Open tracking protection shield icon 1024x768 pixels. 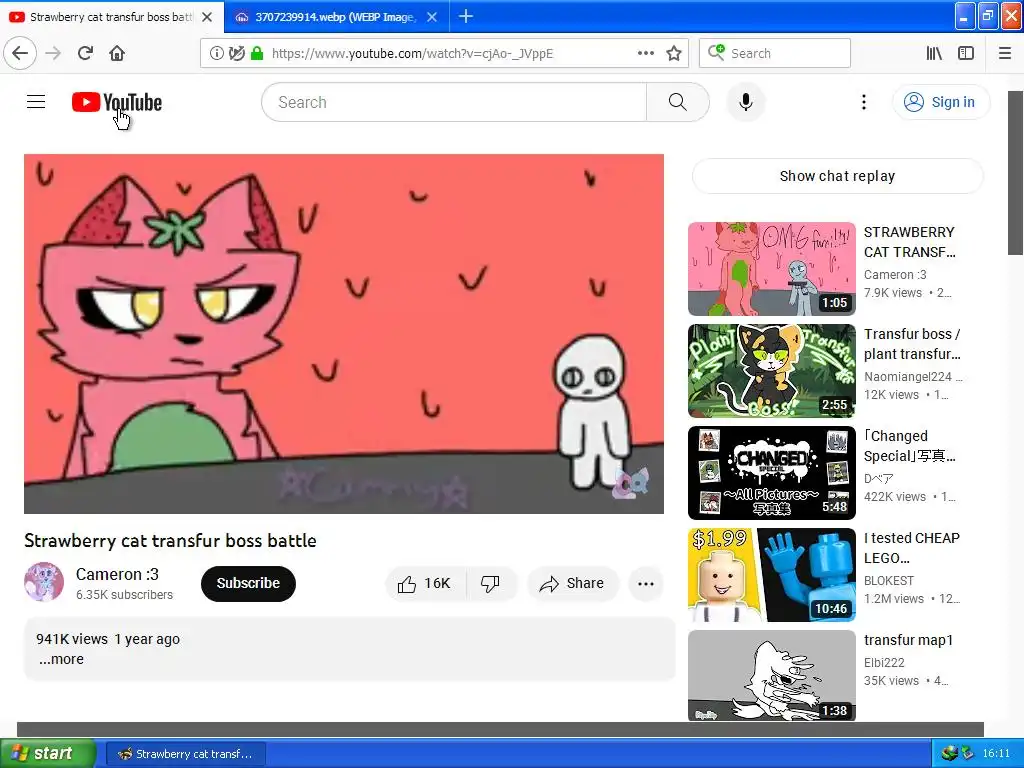coord(237,54)
